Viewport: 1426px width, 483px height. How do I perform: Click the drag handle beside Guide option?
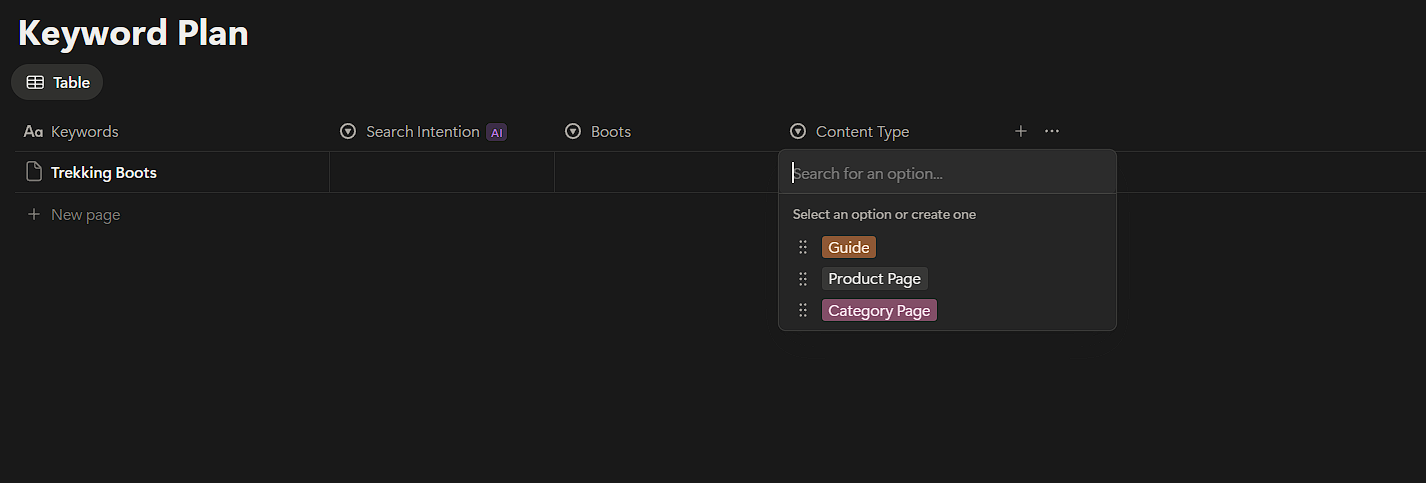click(802, 247)
